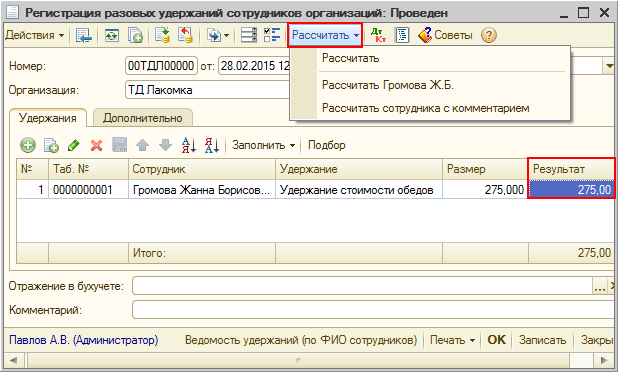Select Рассчитать Громова Ж.Б. menu item
The height and width of the screenshot is (372, 618).
pos(387,85)
